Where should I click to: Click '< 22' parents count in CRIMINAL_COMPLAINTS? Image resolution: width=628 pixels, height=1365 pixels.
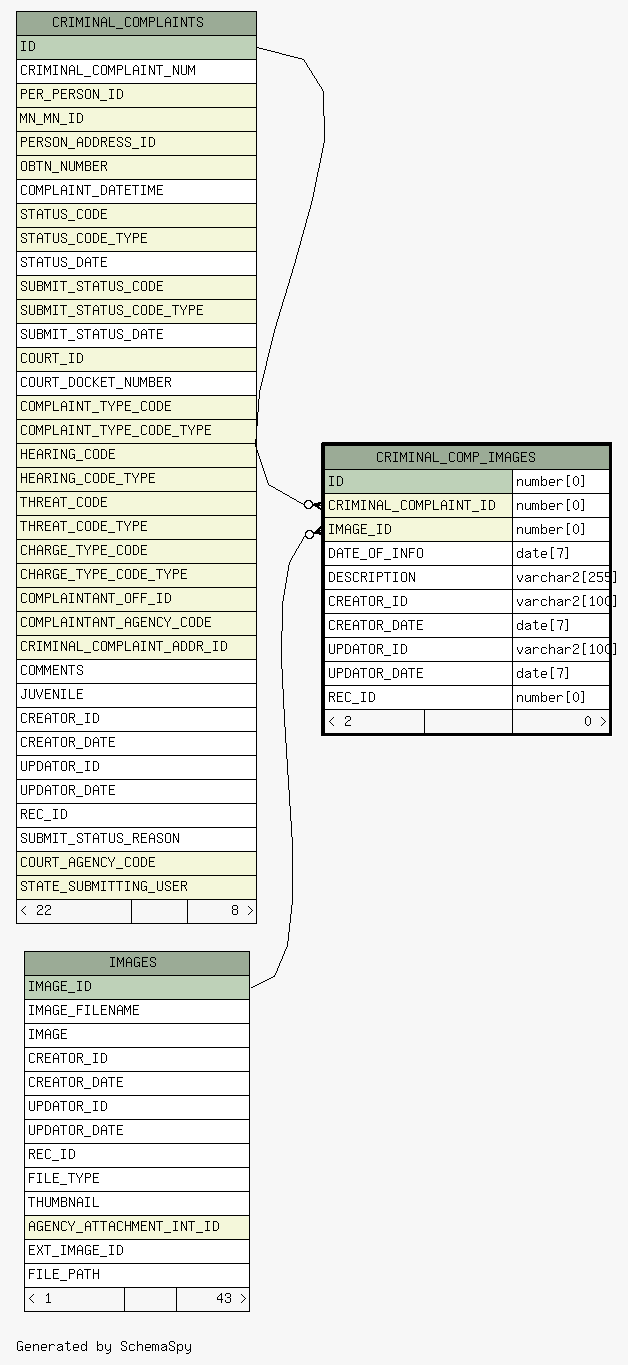[74, 911]
